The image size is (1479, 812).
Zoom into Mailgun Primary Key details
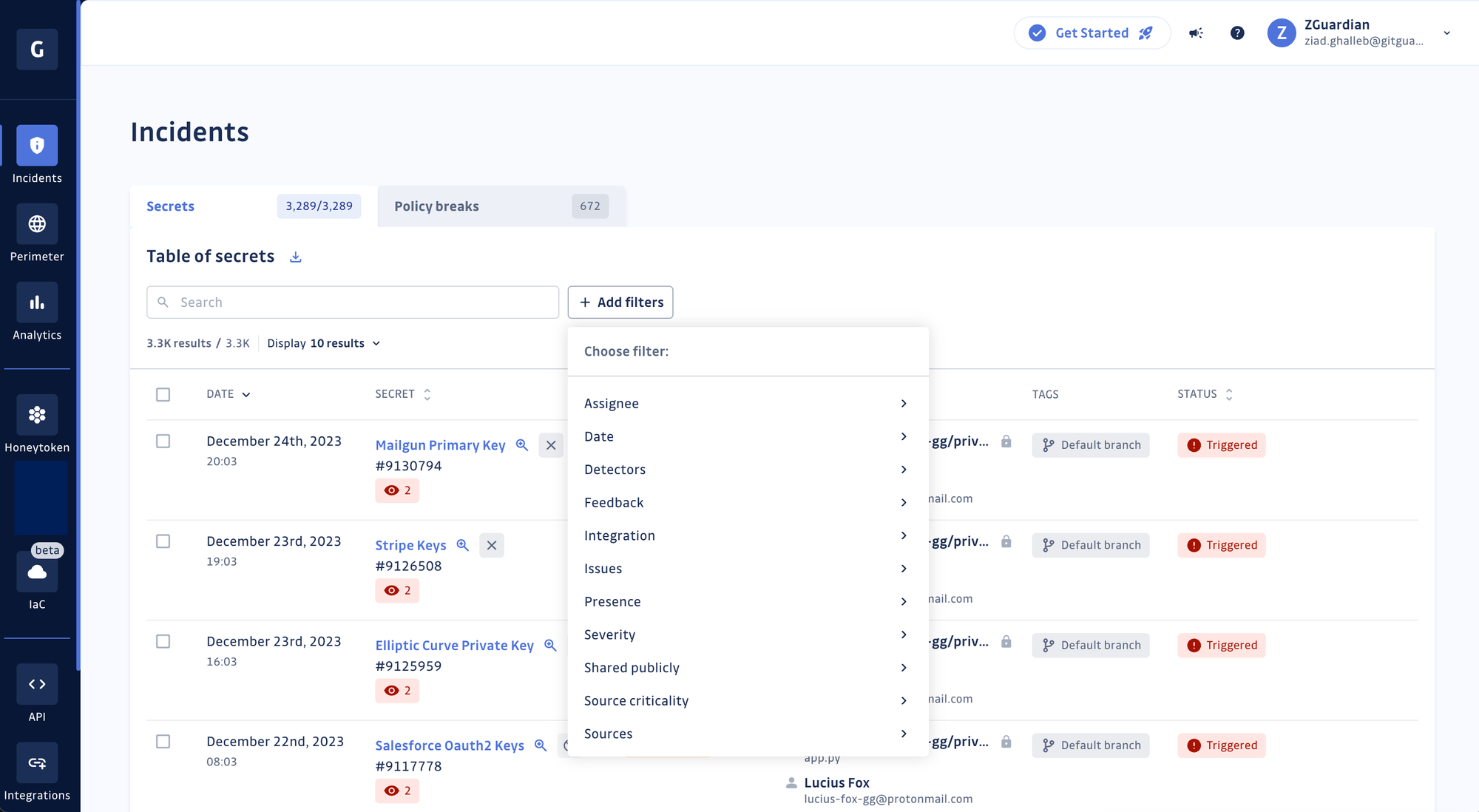pos(522,444)
